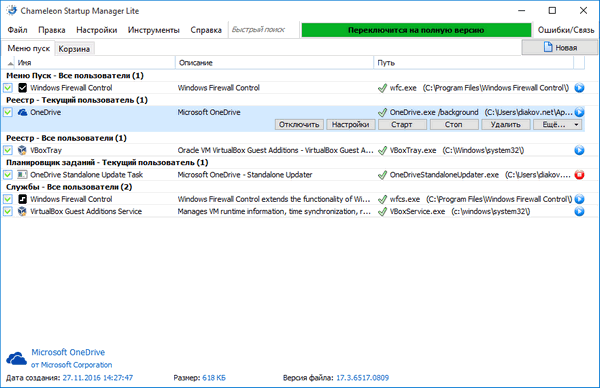600x388 pixels.
Task: Click the Windows Firewall Control service icon in the Services group
Action: pos(23,199)
